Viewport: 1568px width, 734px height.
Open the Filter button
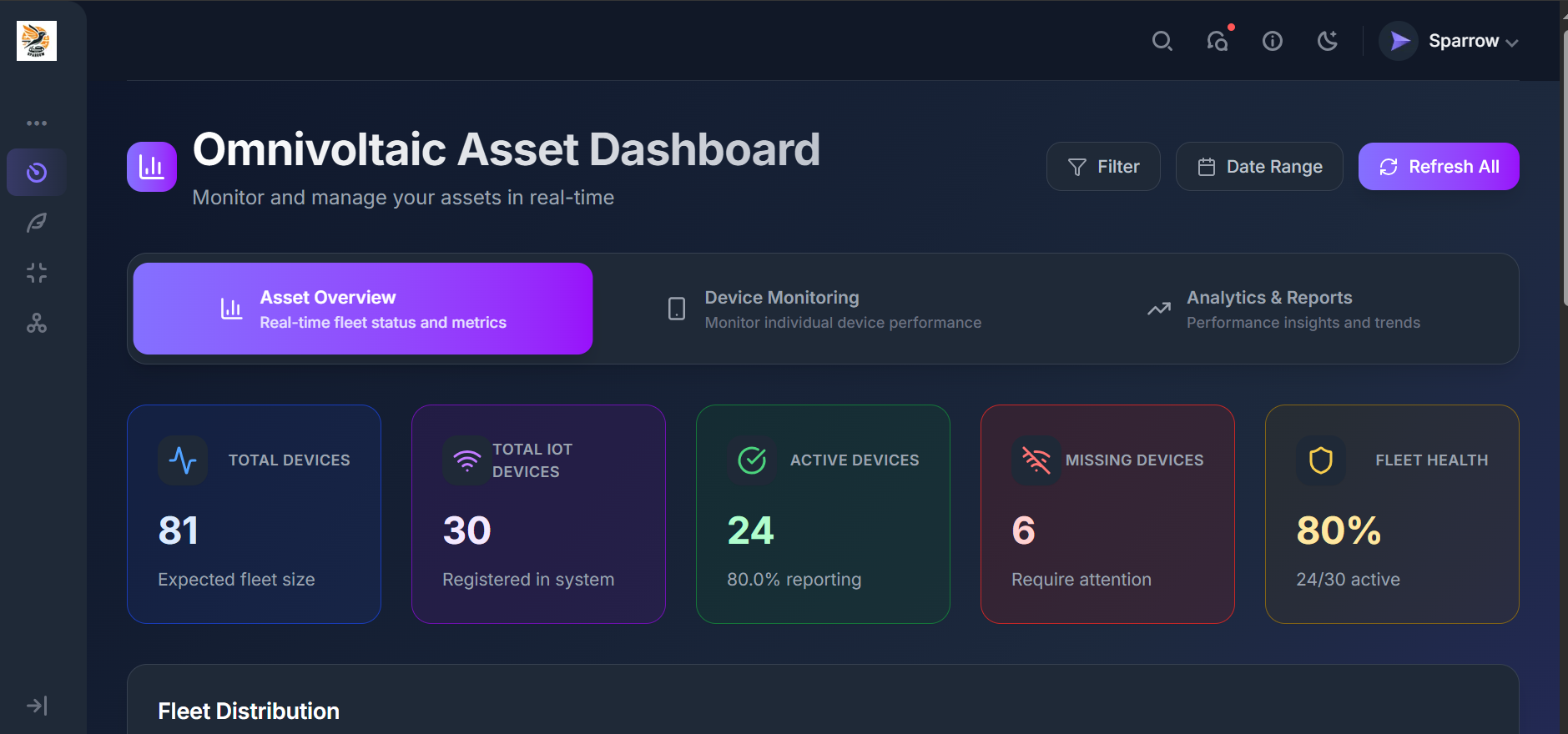(1103, 167)
